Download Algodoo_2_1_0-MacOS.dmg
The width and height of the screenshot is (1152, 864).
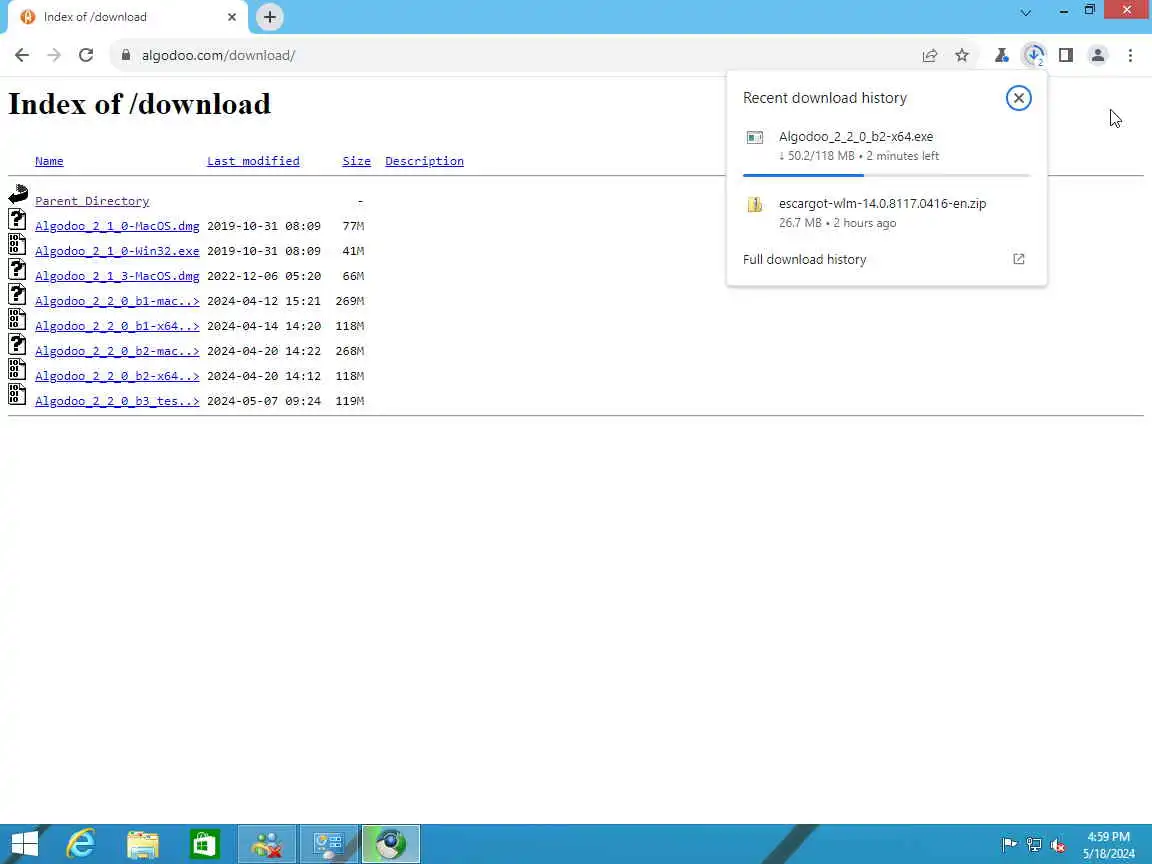pos(117,226)
